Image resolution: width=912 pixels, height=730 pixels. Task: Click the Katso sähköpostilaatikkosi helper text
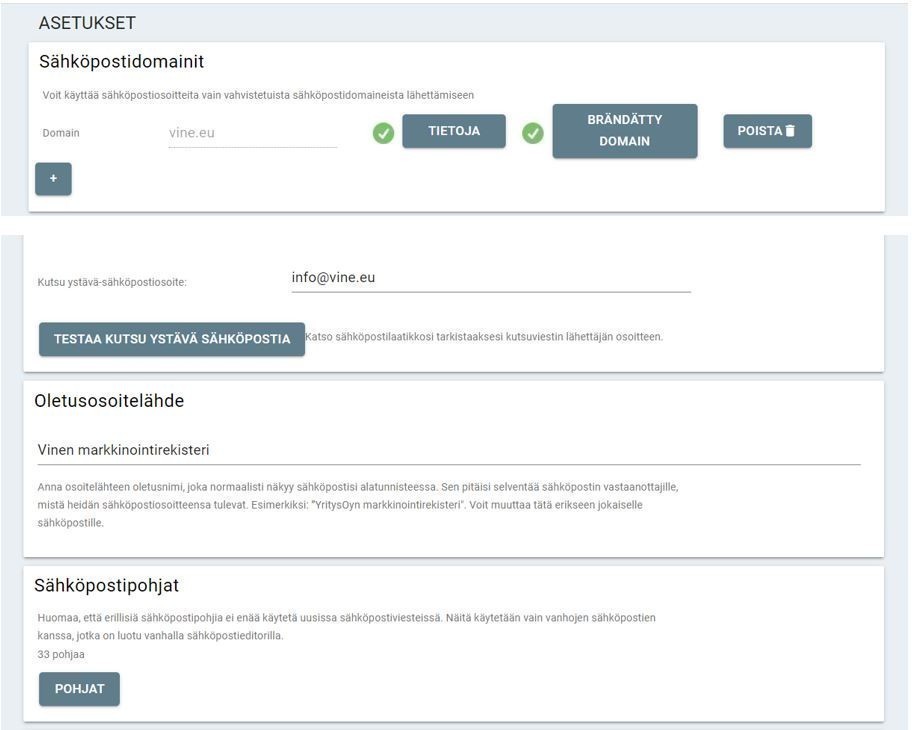484,337
